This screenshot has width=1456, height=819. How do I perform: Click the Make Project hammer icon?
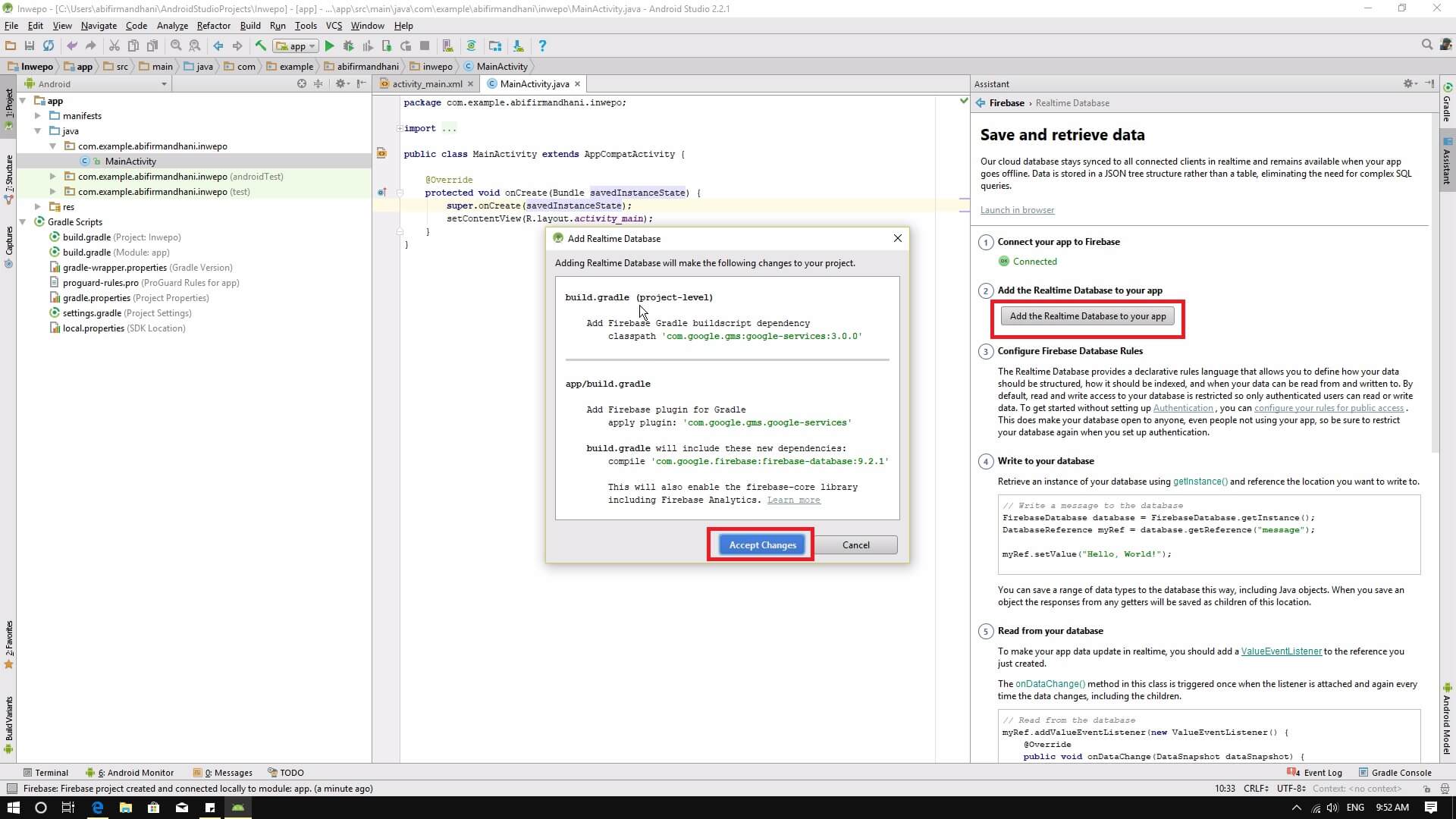260,46
